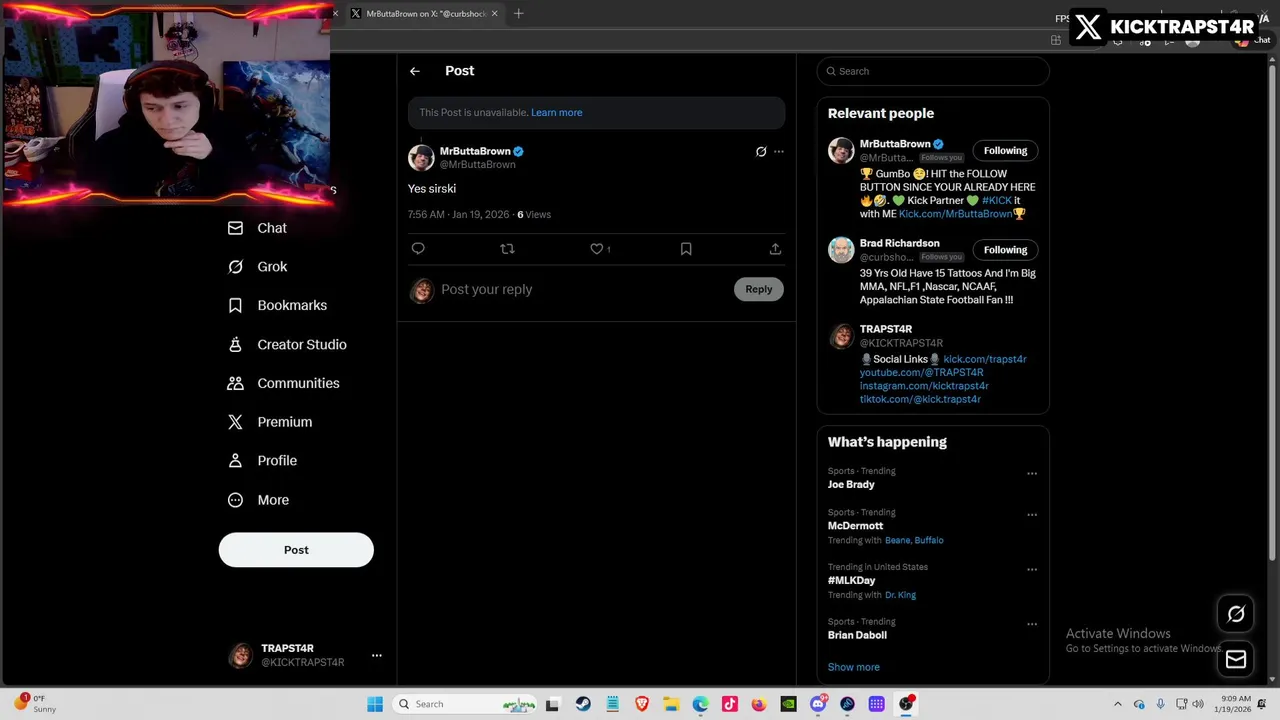Open Brad Richardson's profile avatar
Viewport: 1280px width, 720px height.
[x=841, y=250]
